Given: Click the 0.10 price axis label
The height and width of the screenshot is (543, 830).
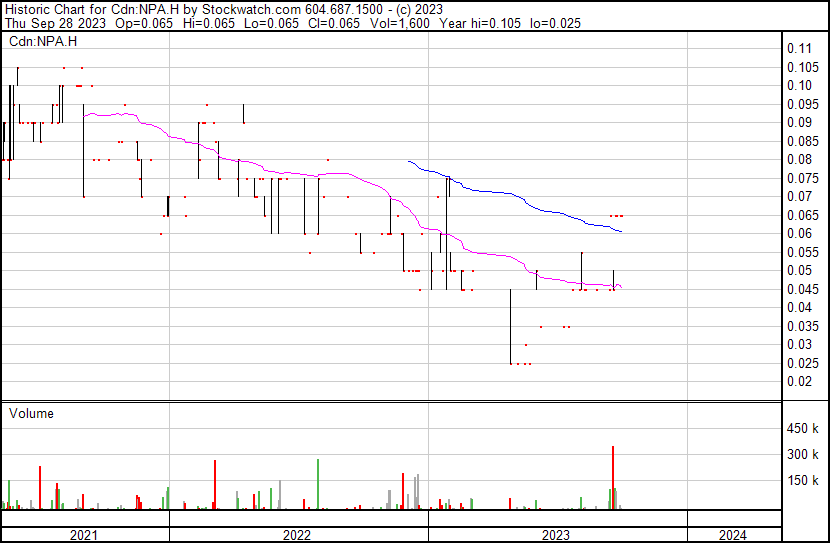Looking at the screenshot, I should click(x=799, y=86).
